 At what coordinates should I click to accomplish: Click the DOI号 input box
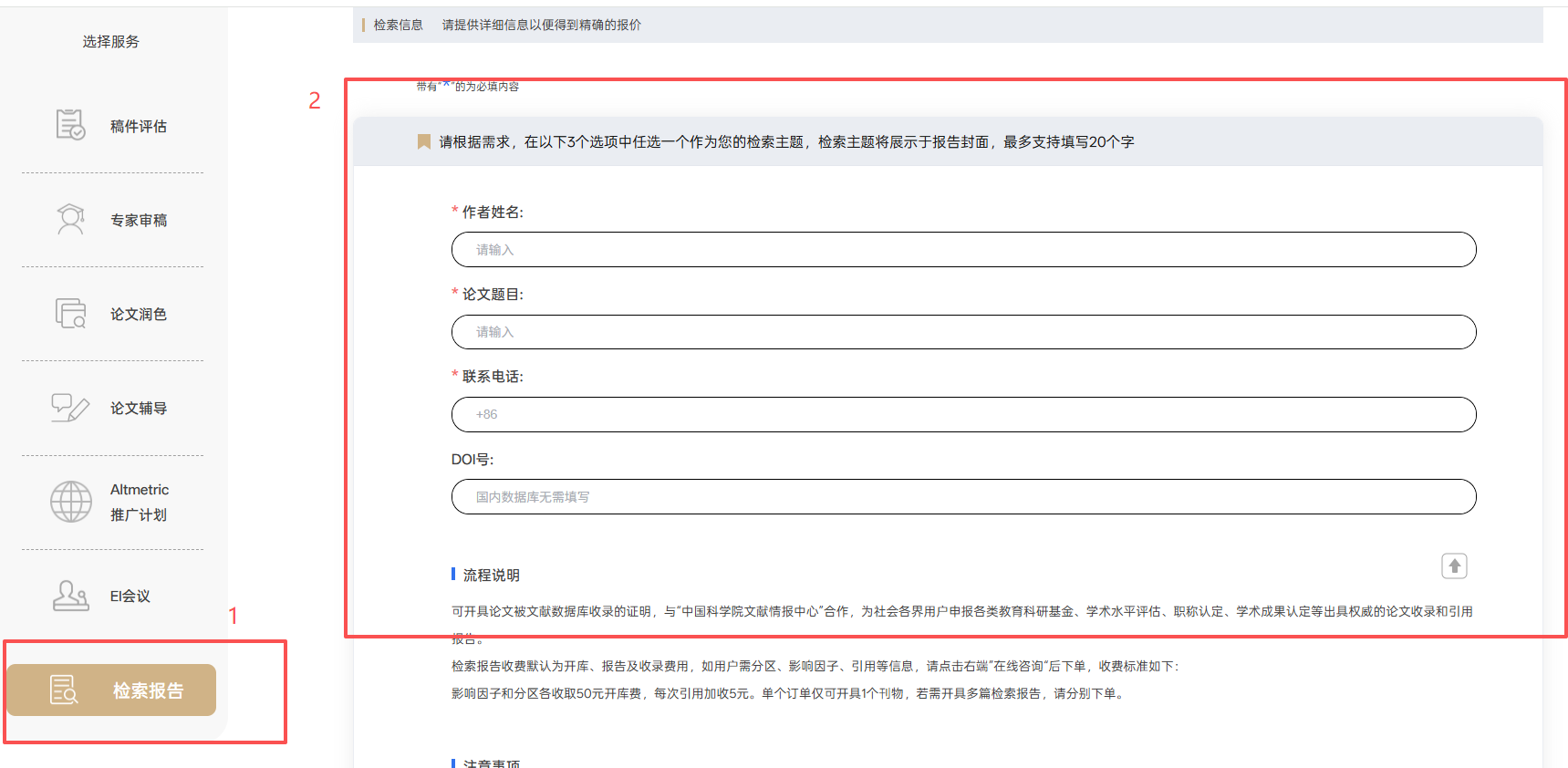coord(963,497)
